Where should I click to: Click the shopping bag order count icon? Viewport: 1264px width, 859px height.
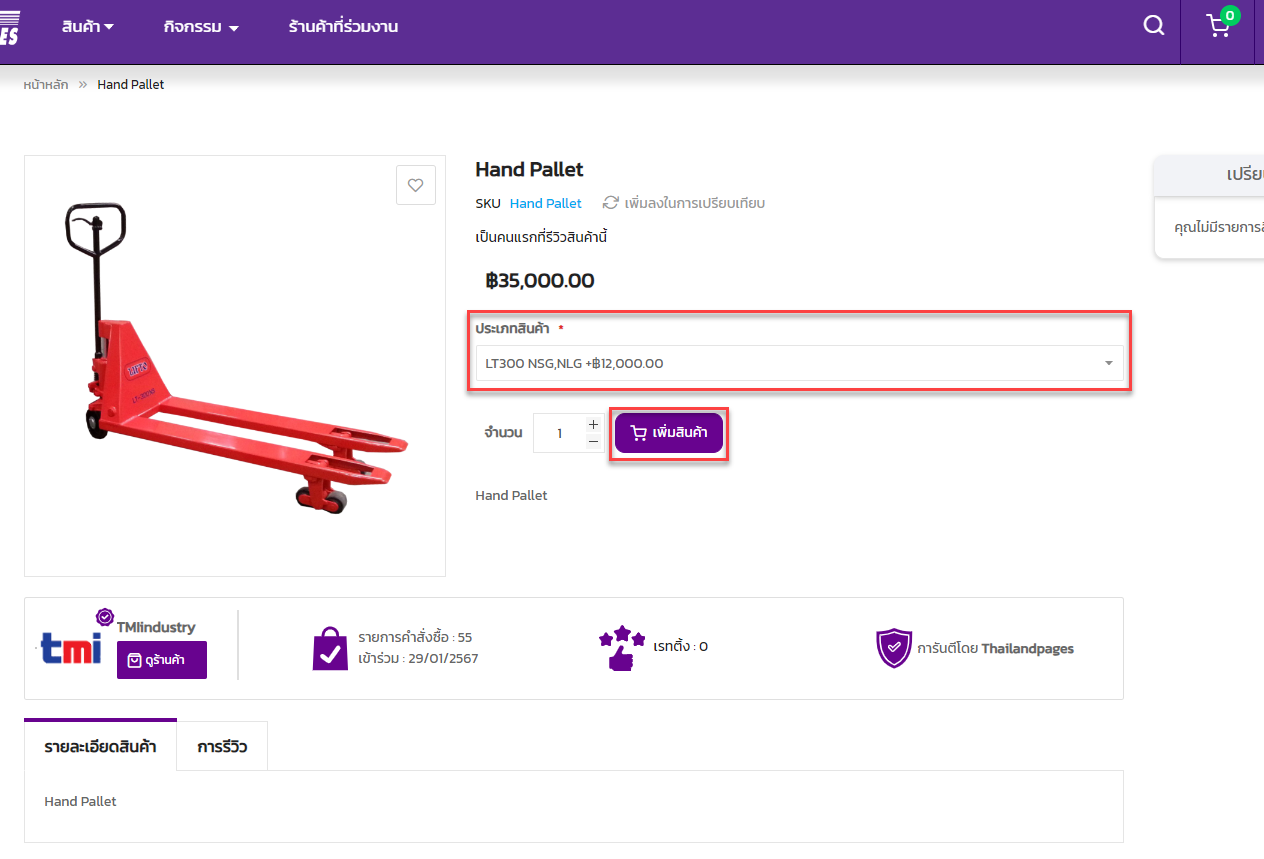tap(330, 648)
